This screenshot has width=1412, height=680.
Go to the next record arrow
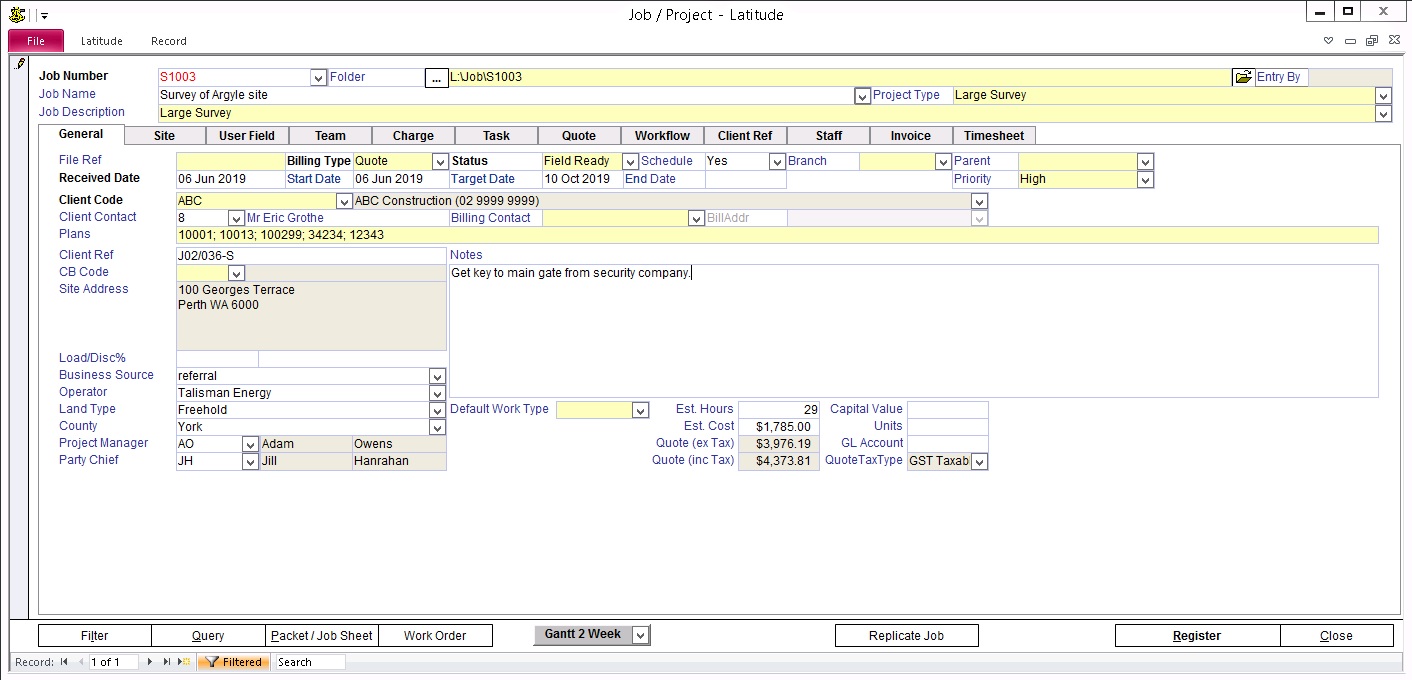[x=151, y=662]
